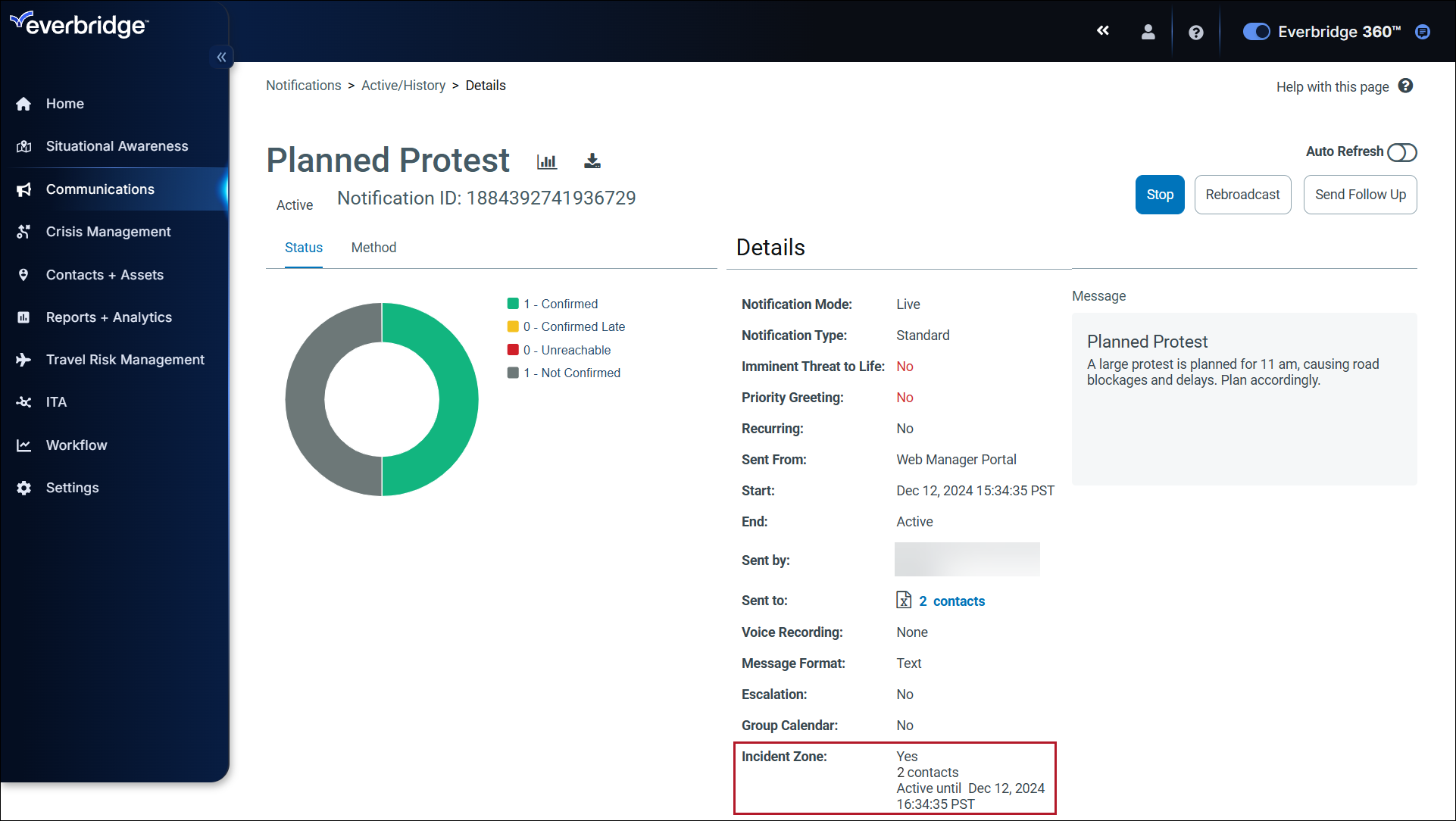Open Reports + Analytics module

tap(109, 316)
